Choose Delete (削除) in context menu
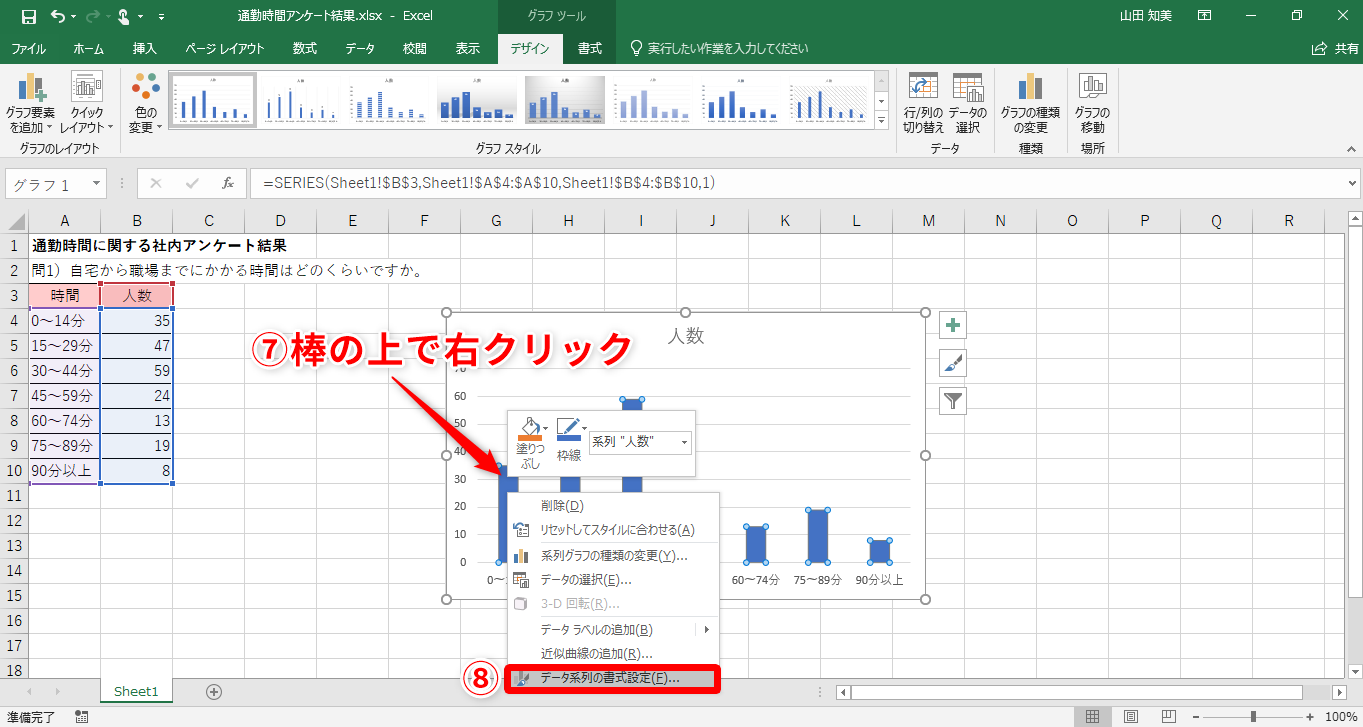The width and height of the screenshot is (1363, 727). tap(613, 506)
